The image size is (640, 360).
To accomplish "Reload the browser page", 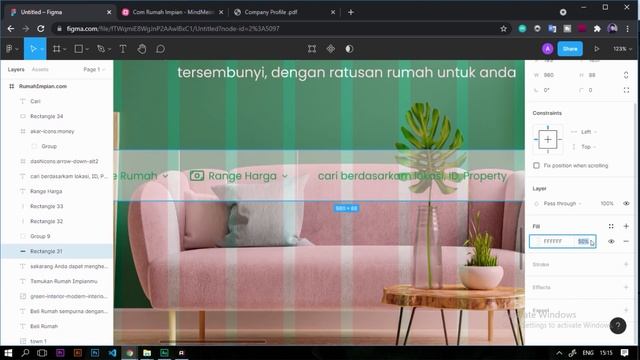I will click(x=41, y=29).
